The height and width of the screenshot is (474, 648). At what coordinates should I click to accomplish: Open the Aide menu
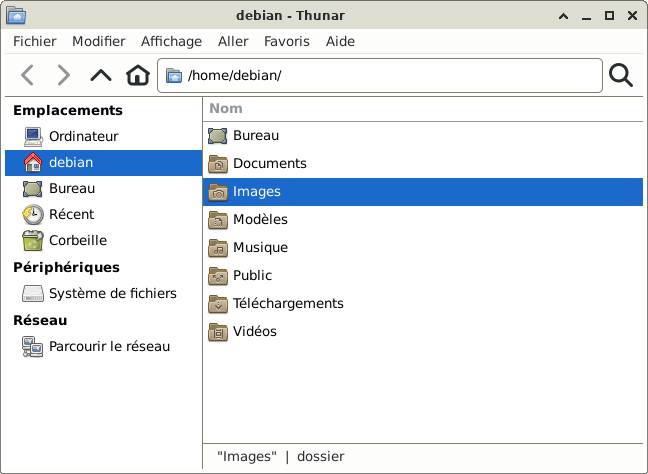[340, 41]
